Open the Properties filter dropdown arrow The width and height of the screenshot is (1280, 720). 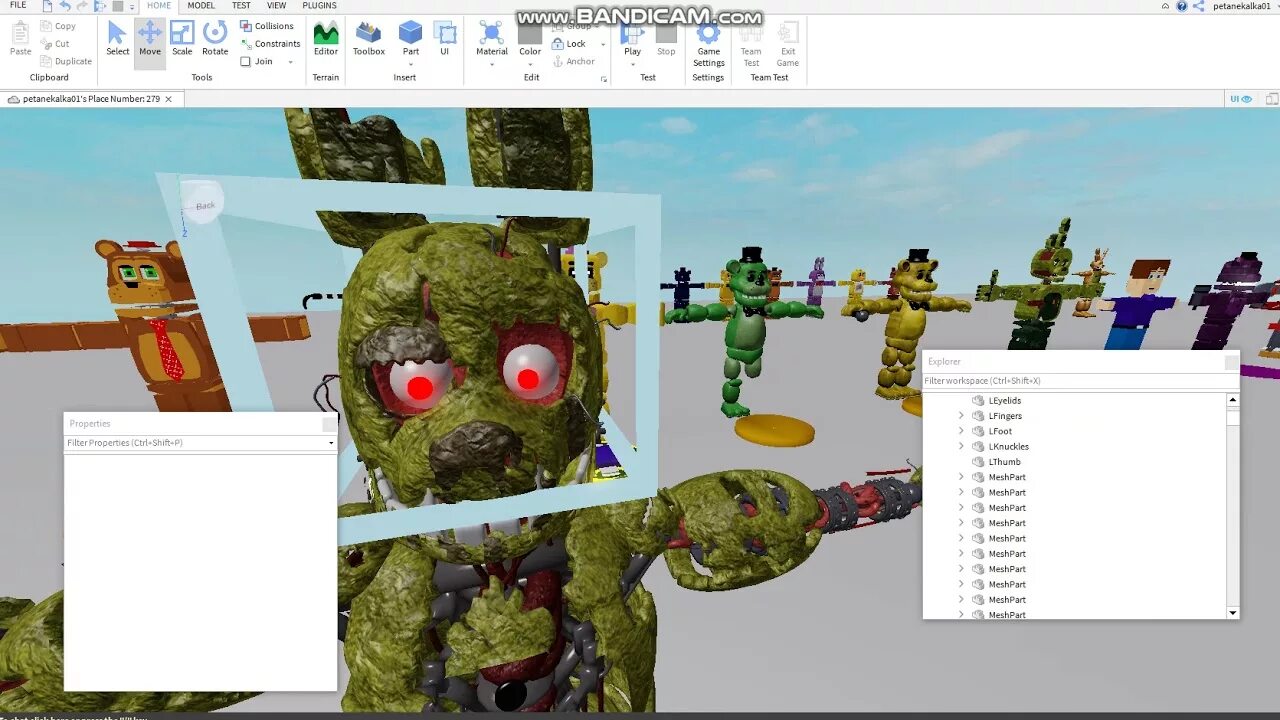tap(331, 443)
